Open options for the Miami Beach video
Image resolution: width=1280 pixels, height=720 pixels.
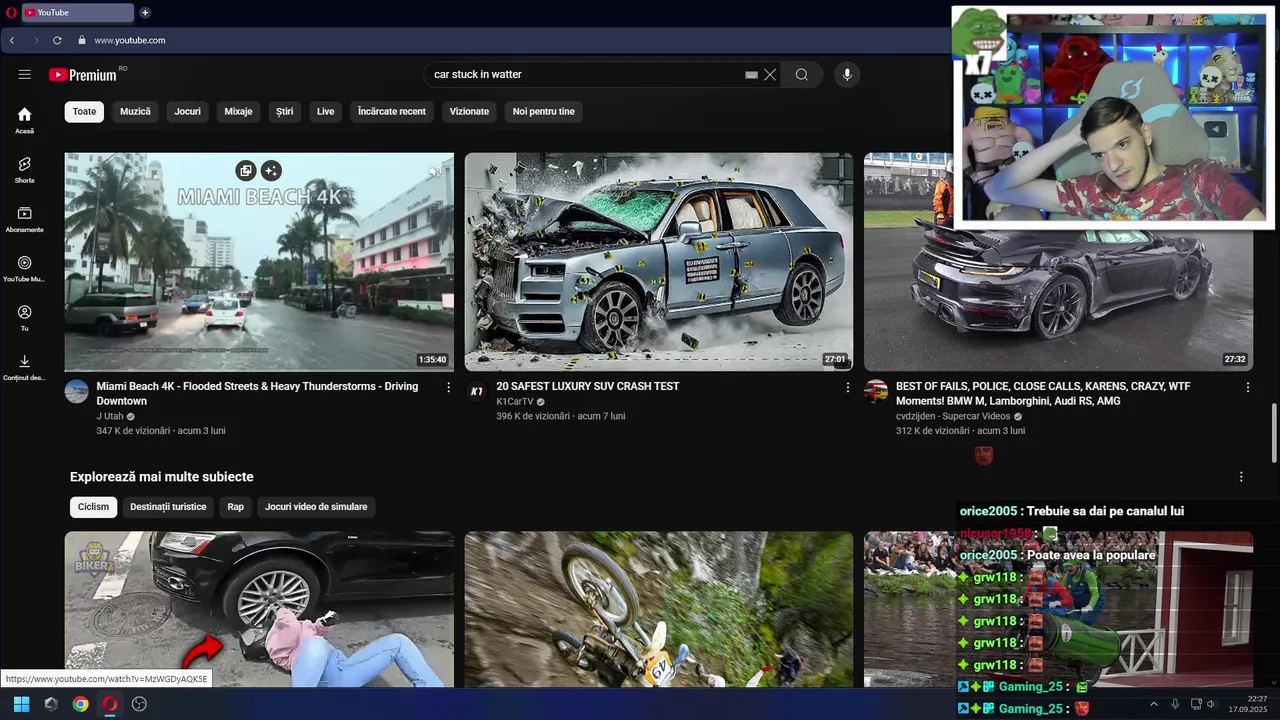click(448, 387)
